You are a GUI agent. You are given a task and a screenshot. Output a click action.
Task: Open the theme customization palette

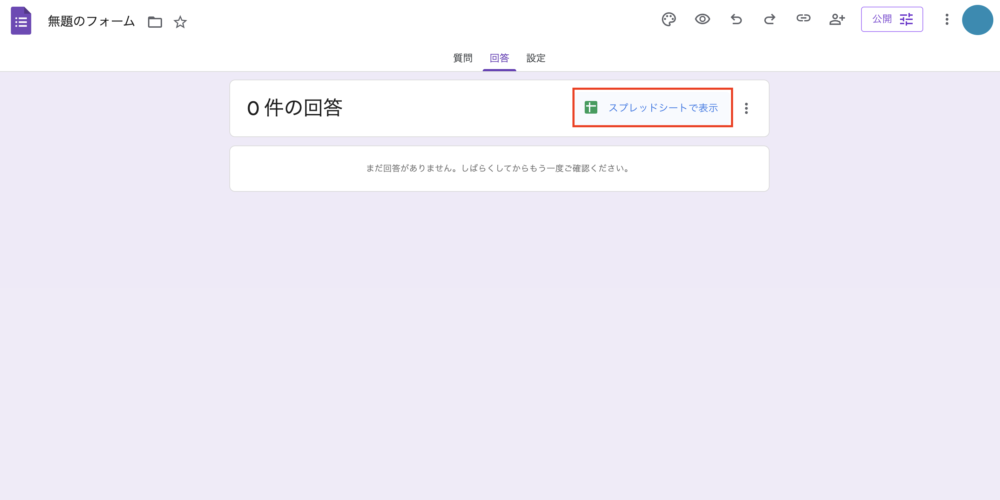668,19
